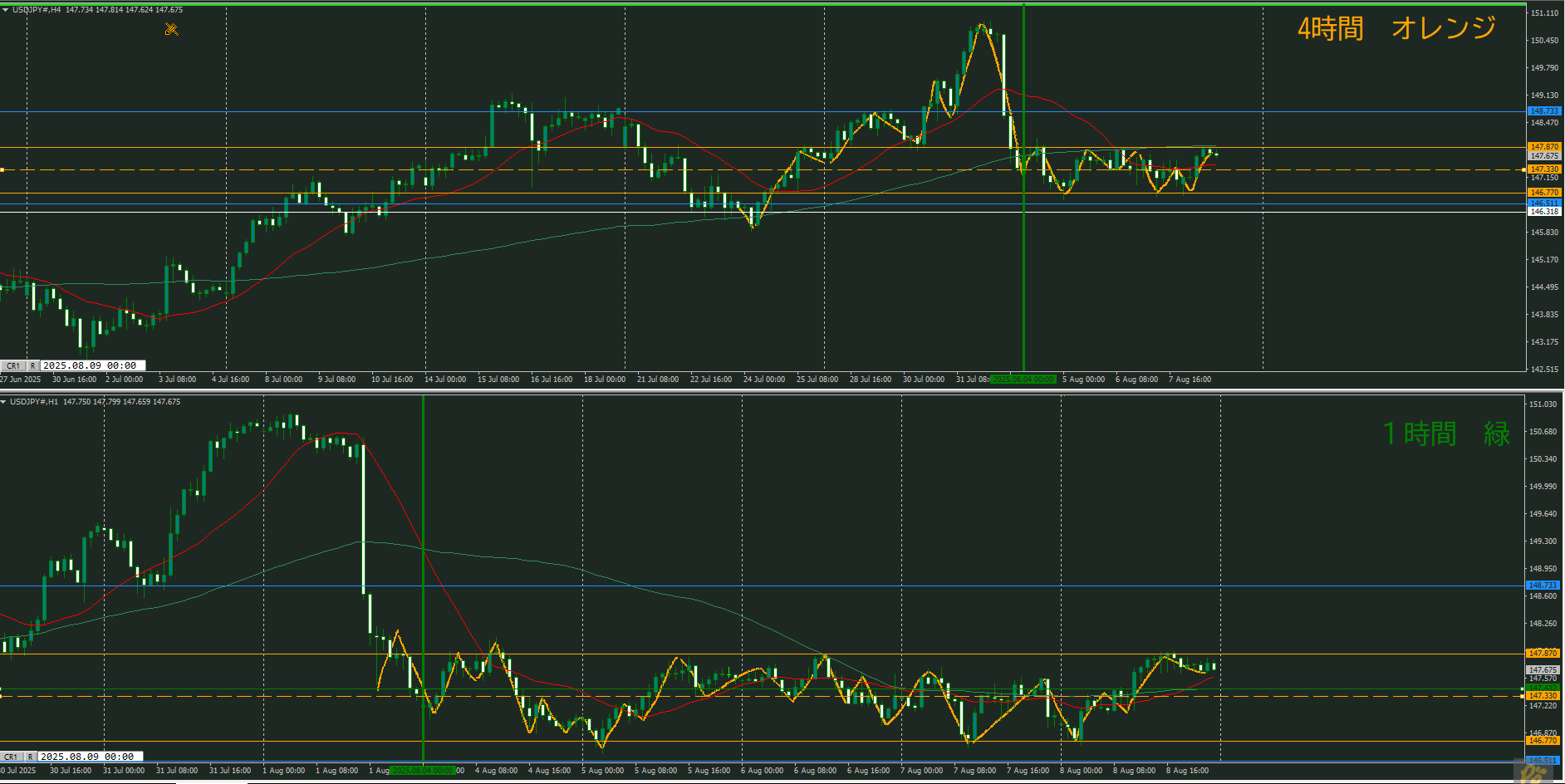
Task: Select the '4時間 オレンジ' text label
Action: click(x=1397, y=28)
